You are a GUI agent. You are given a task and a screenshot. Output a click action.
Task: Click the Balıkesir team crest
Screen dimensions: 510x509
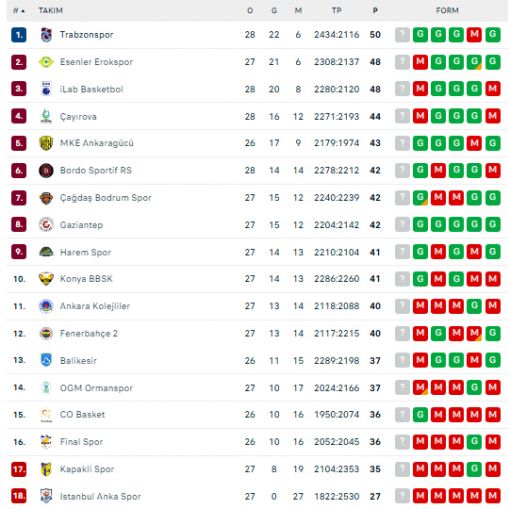click(46, 360)
